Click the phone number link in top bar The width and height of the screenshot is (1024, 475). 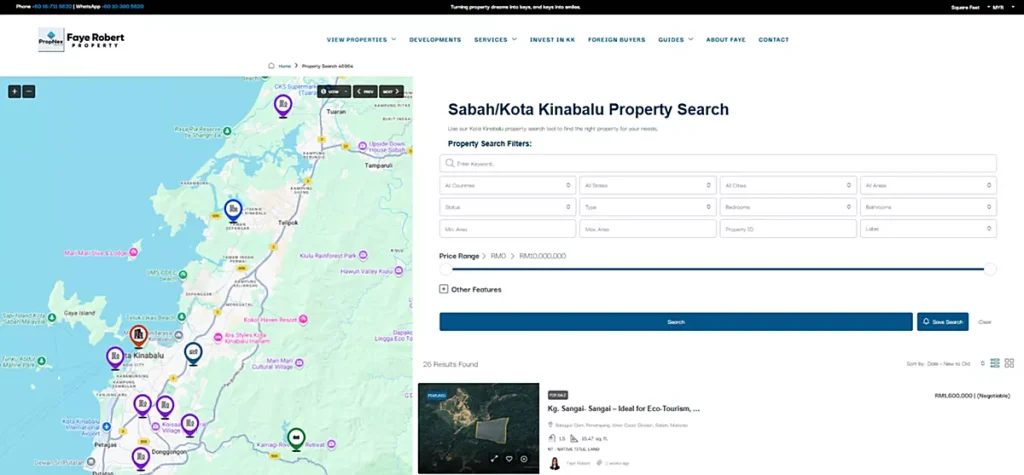(52, 7)
